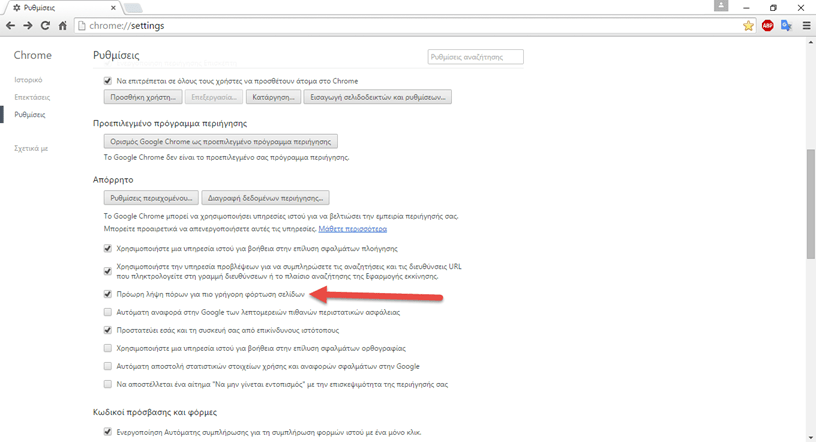Open Επεκτάσεις in the sidebar

(32, 97)
